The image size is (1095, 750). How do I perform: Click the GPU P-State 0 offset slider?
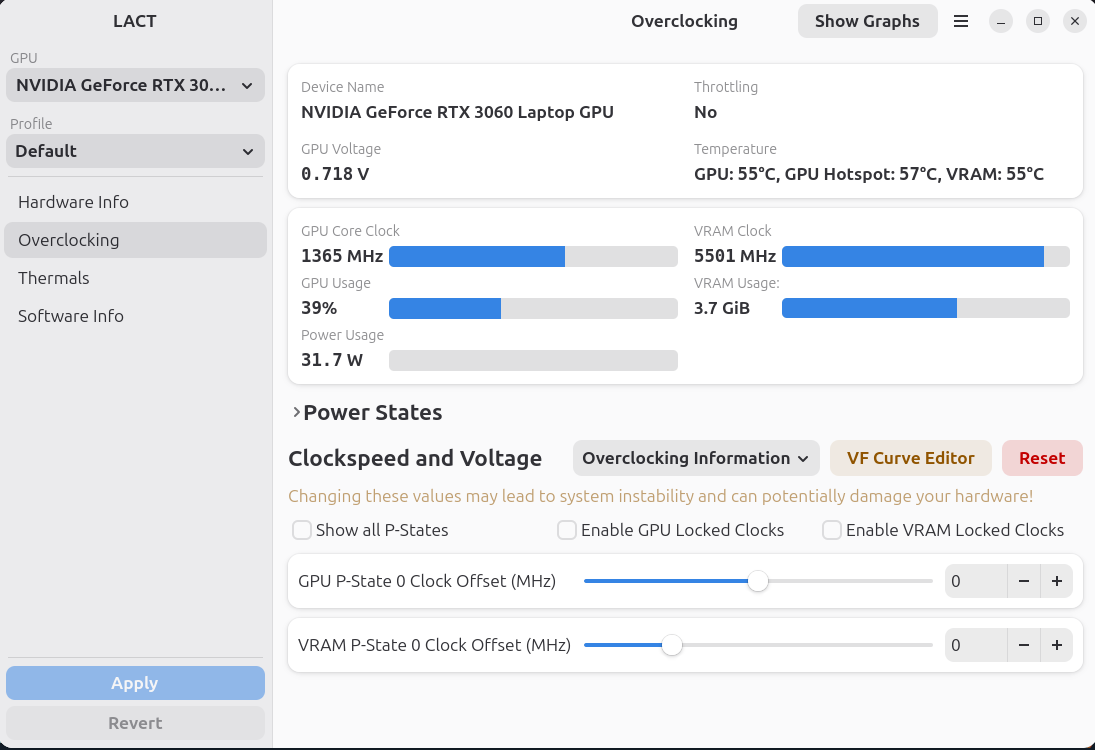pyautogui.click(x=758, y=581)
